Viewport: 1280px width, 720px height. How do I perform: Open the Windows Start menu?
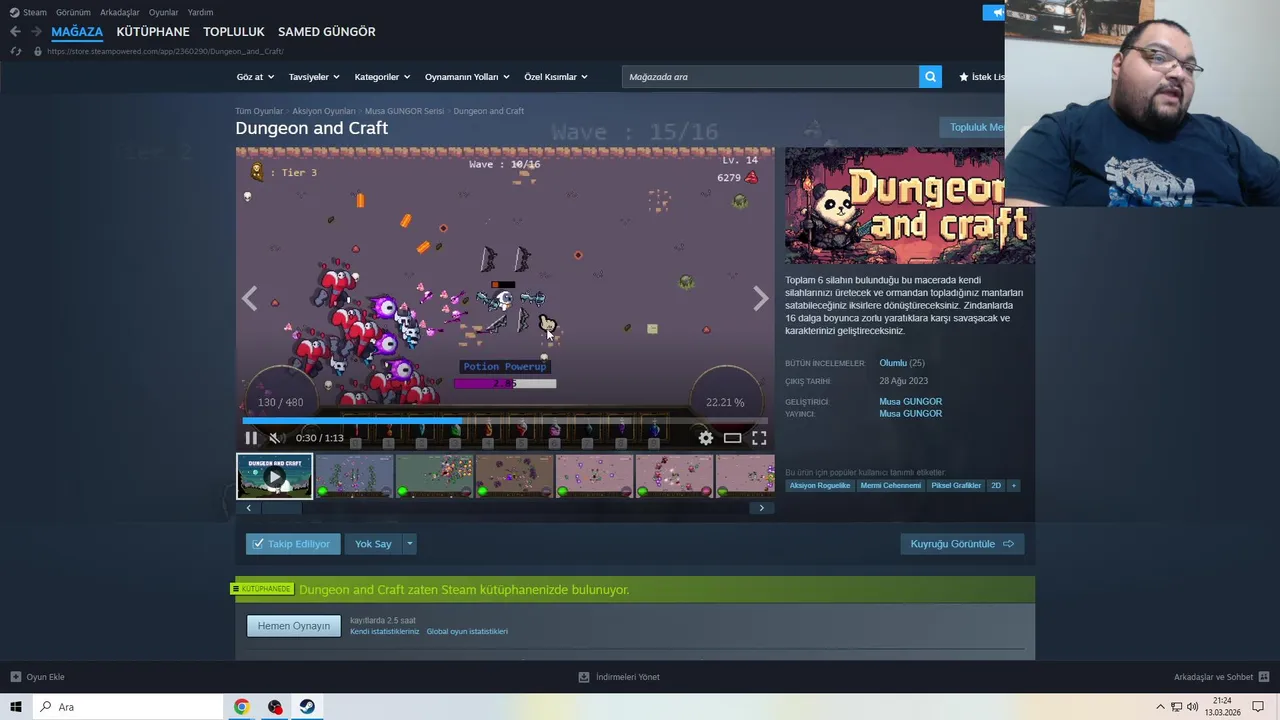pos(16,707)
